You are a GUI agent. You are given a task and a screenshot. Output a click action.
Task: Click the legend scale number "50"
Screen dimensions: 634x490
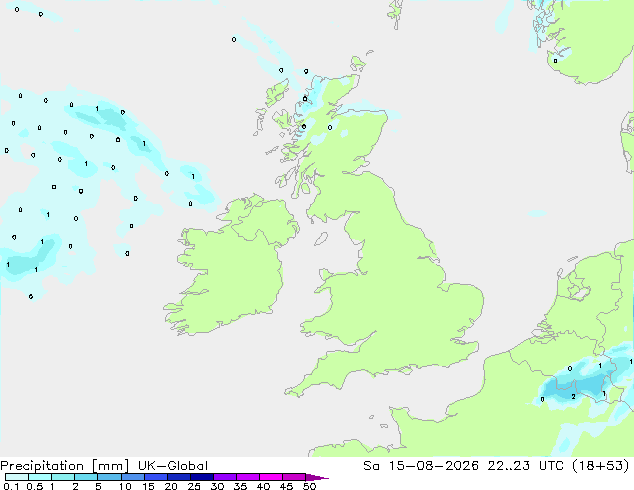point(309,486)
